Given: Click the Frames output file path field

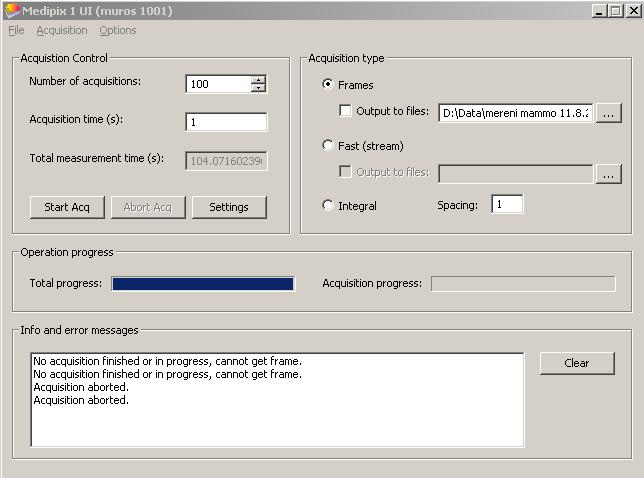Looking at the screenshot, I should click(x=516, y=113).
